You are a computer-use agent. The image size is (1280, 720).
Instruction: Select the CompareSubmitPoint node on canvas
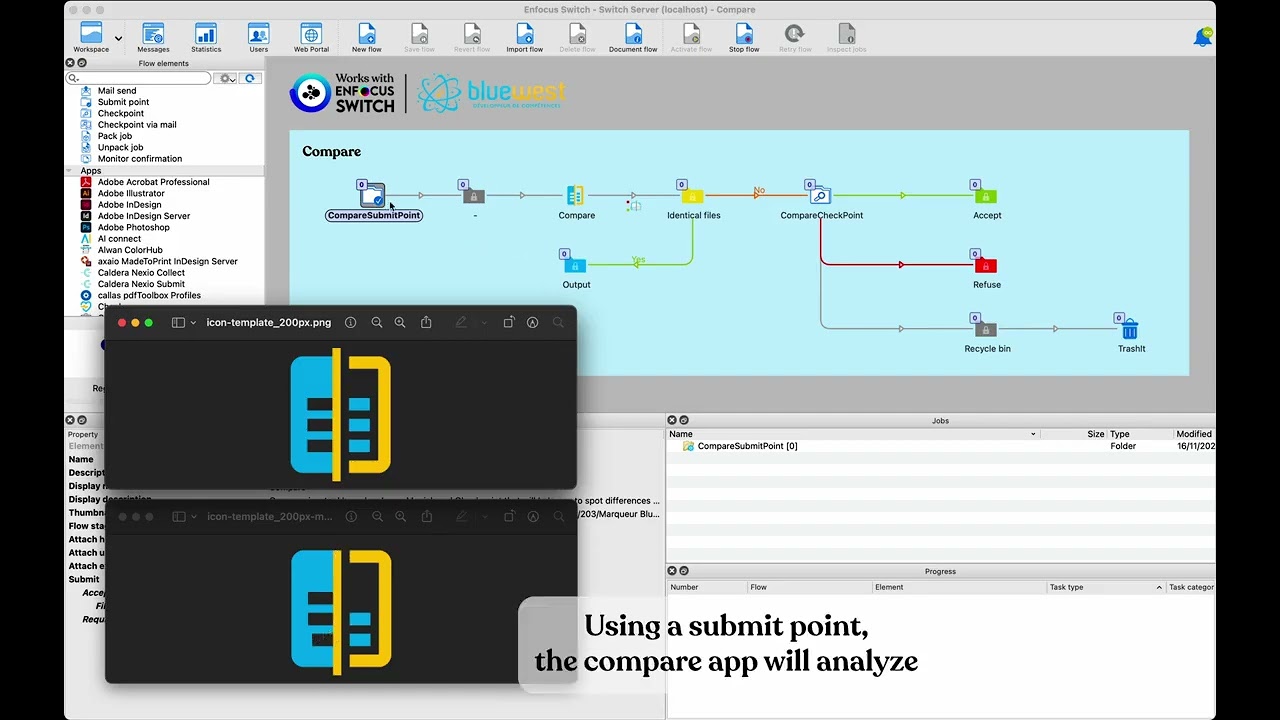click(372, 194)
